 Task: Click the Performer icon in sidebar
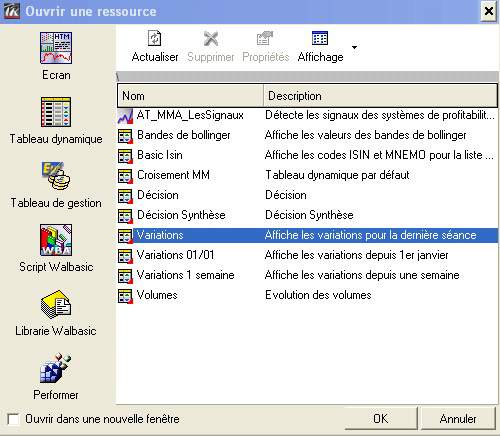coord(56,368)
